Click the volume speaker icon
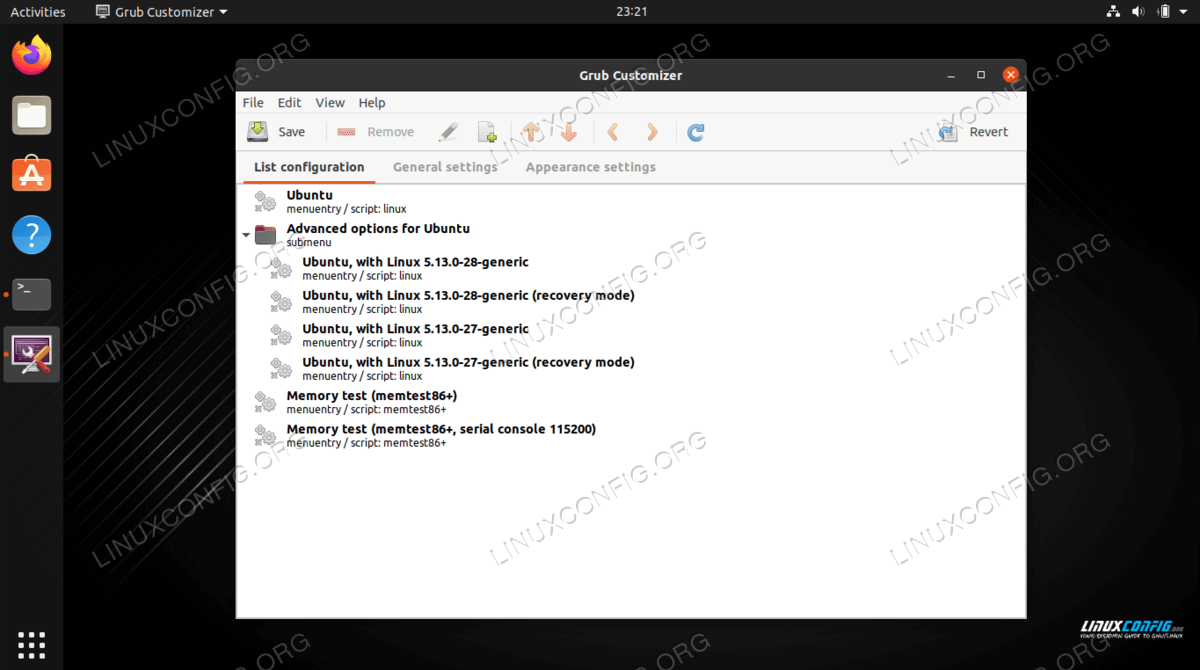Viewport: 1200px width, 670px height. tap(1138, 12)
